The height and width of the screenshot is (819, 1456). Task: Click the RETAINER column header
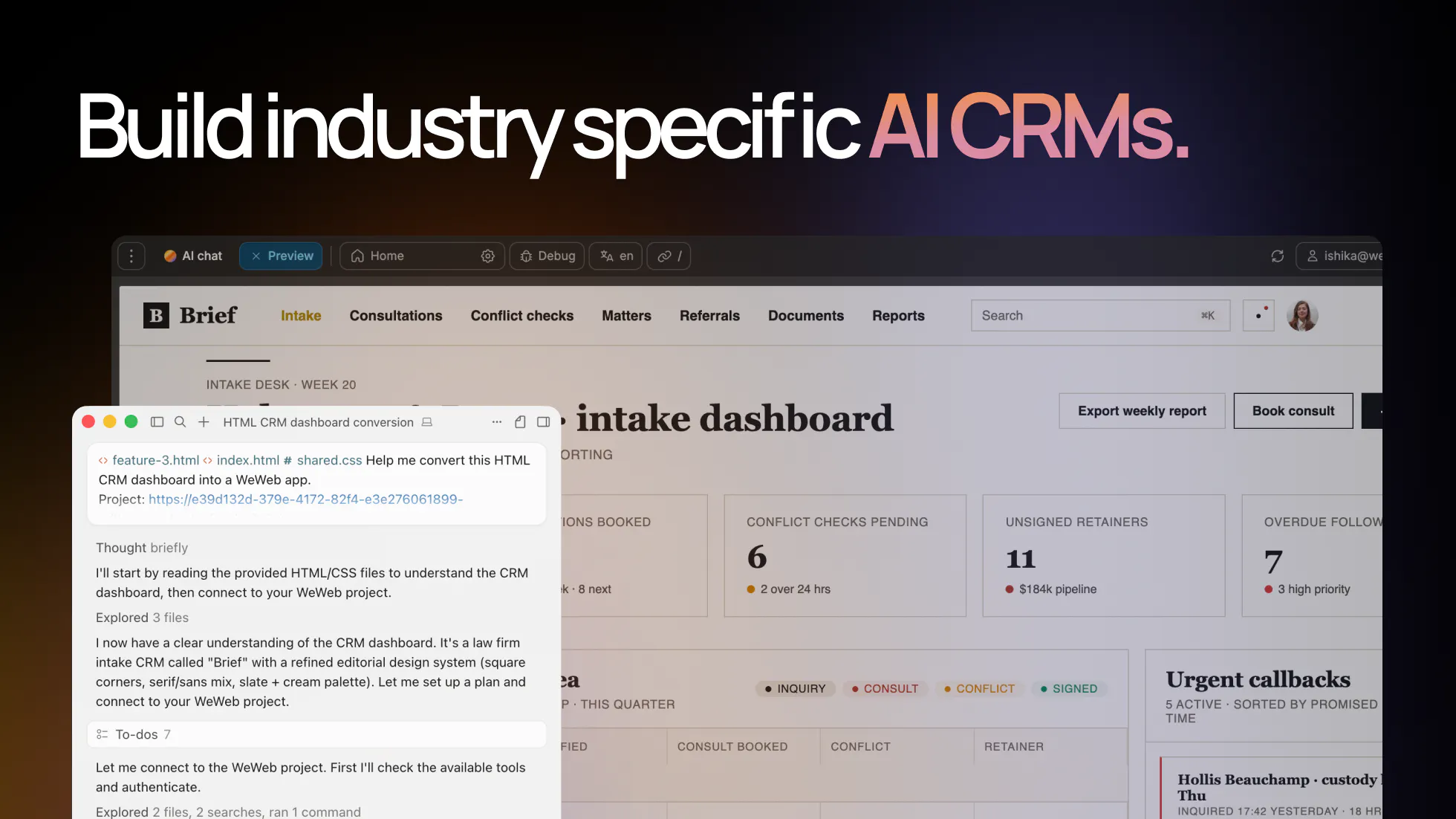[x=1014, y=746]
